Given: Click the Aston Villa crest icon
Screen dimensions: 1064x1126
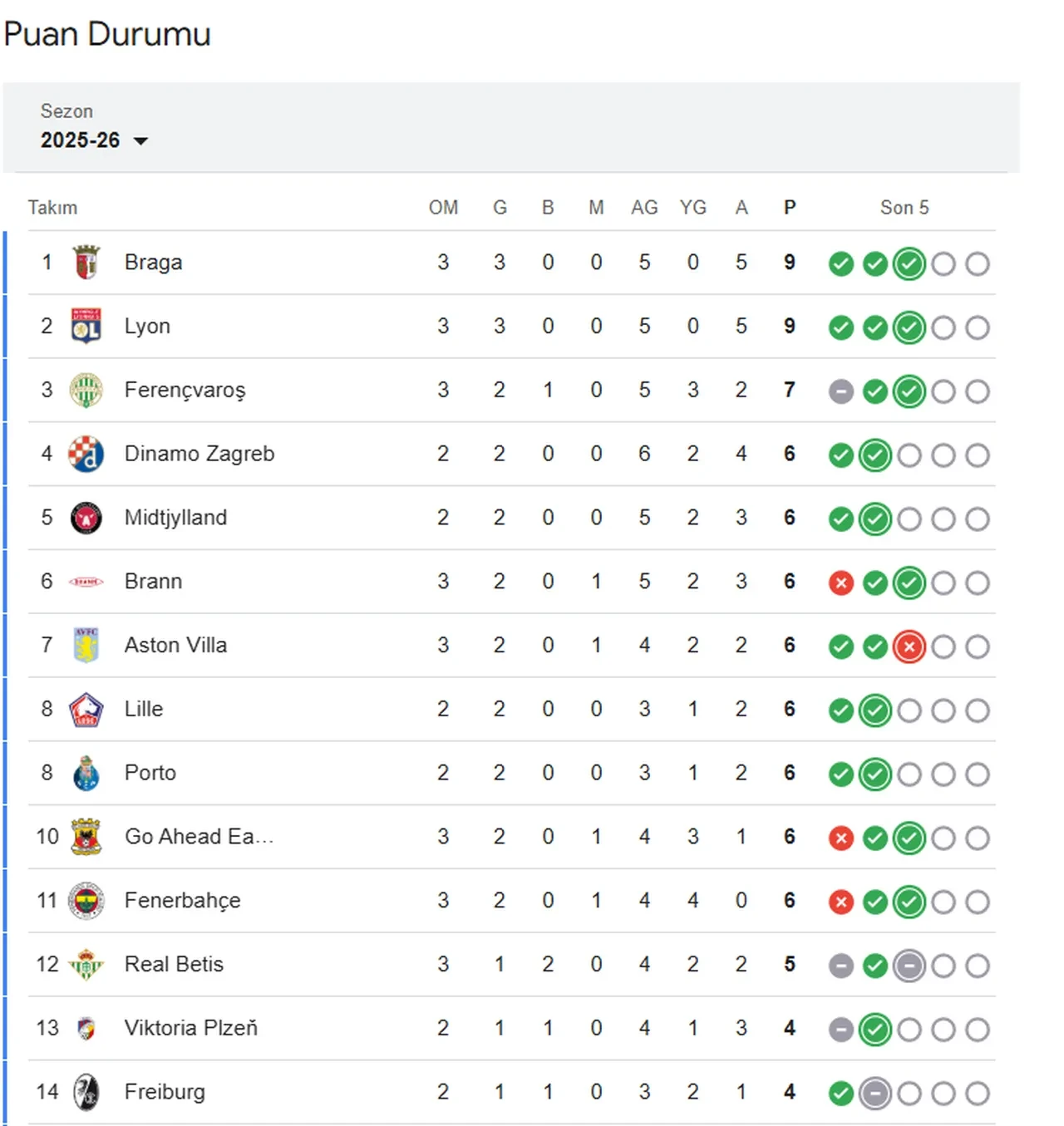Looking at the screenshot, I should (x=86, y=646).
